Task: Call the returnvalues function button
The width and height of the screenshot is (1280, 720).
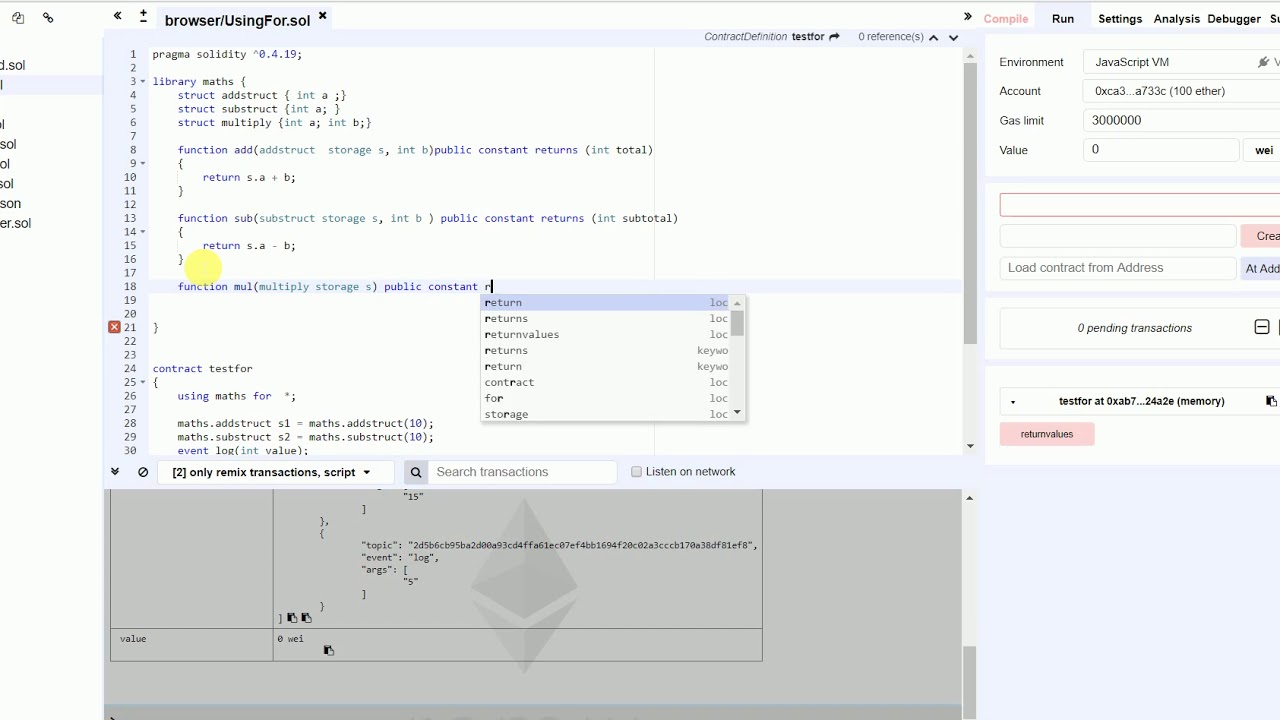Action: 1047,434
